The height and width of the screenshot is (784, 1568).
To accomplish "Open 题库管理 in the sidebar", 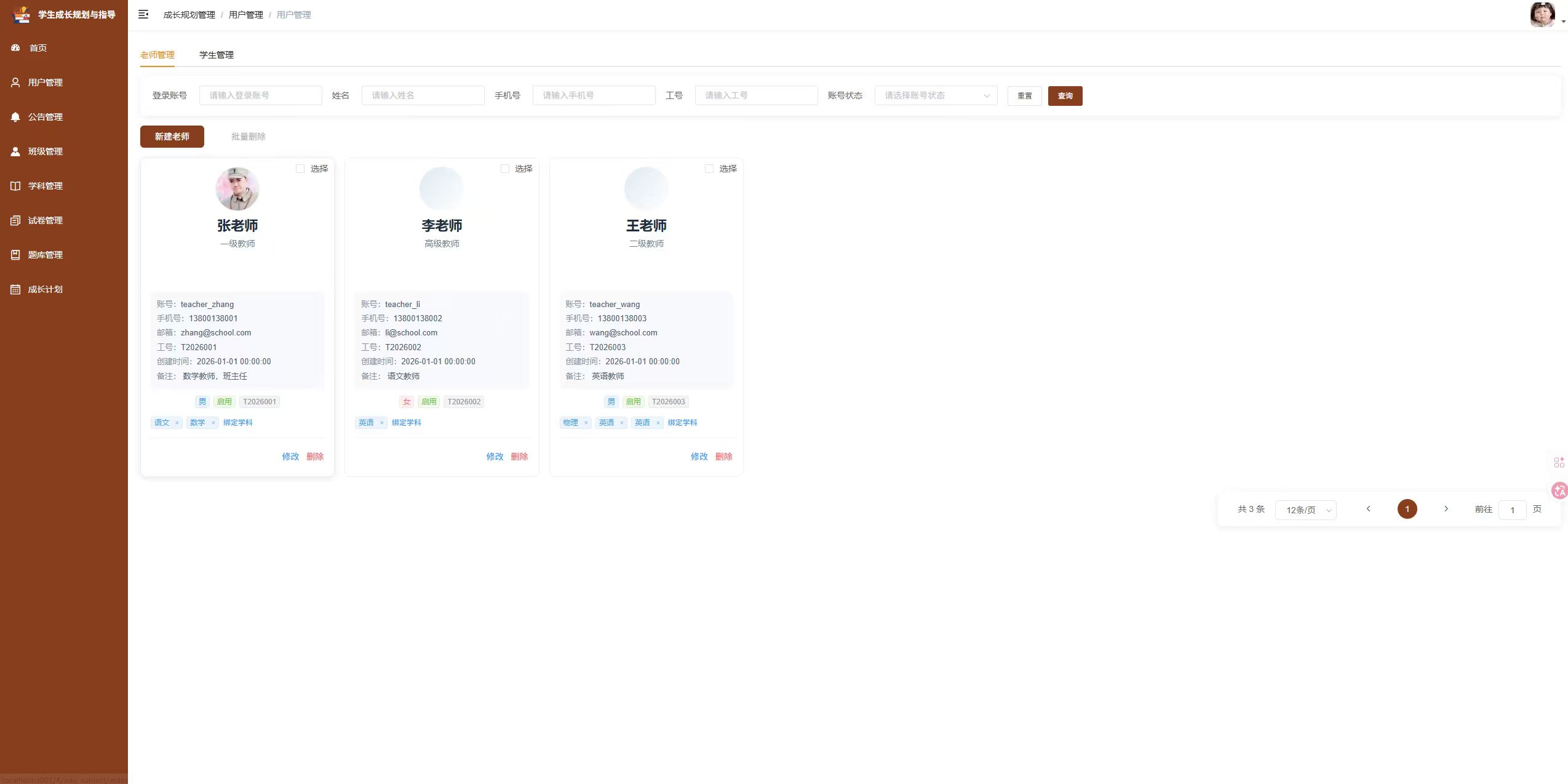I will [64, 255].
